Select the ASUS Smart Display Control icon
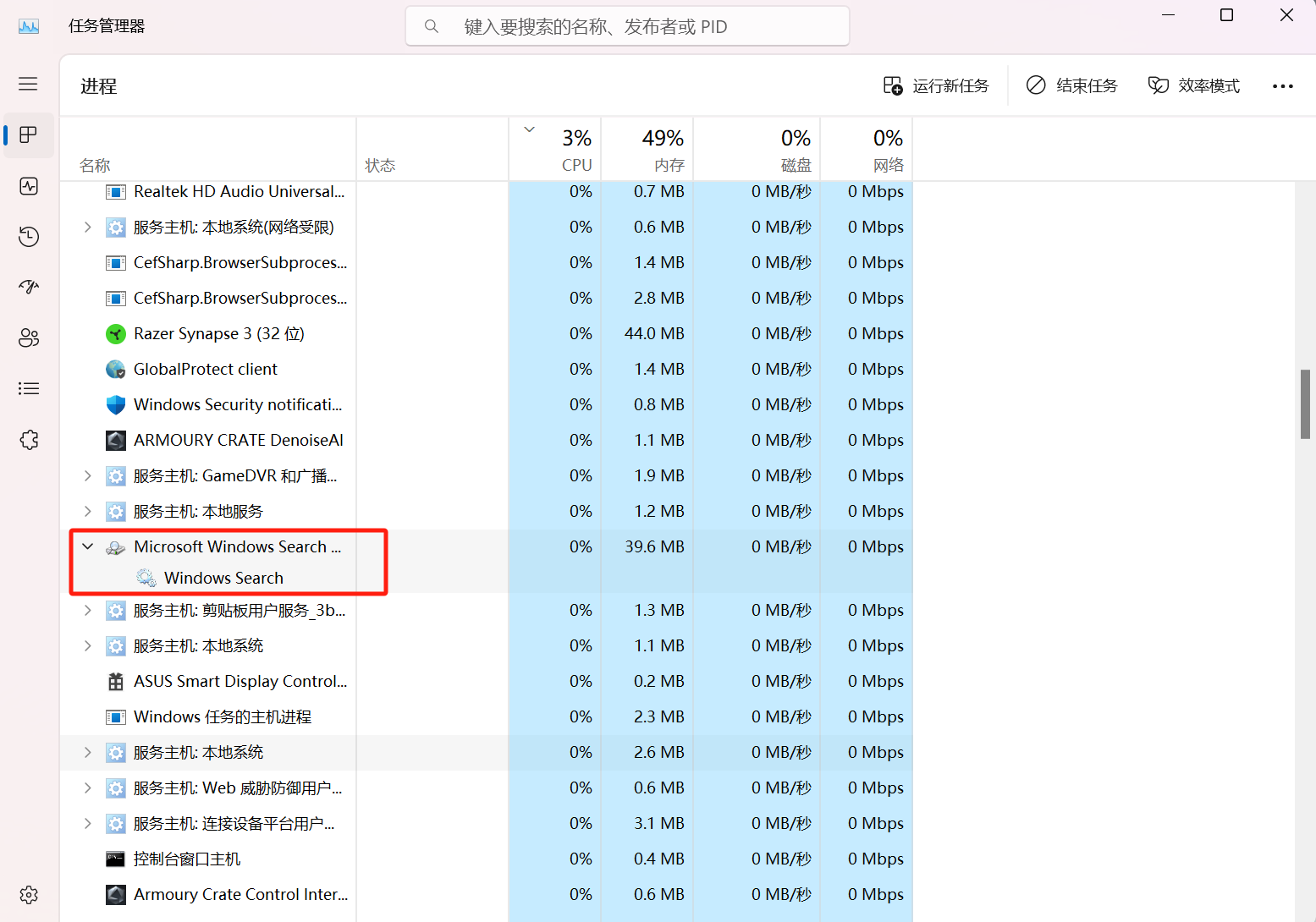The width and height of the screenshot is (1316, 922). (x=116, y=682)
